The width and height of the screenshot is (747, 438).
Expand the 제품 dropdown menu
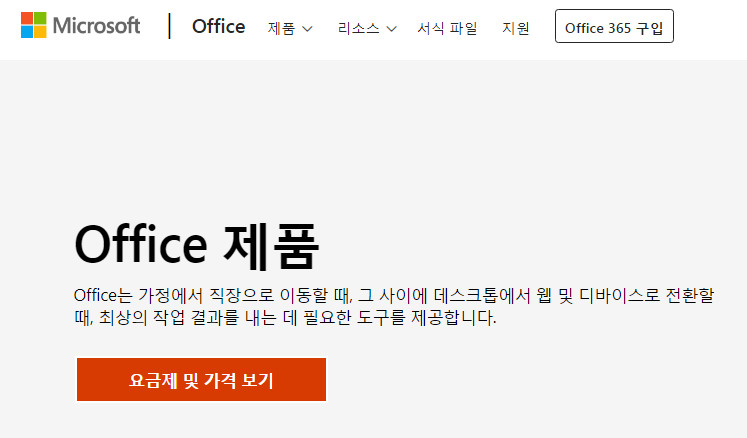[290, 28]
